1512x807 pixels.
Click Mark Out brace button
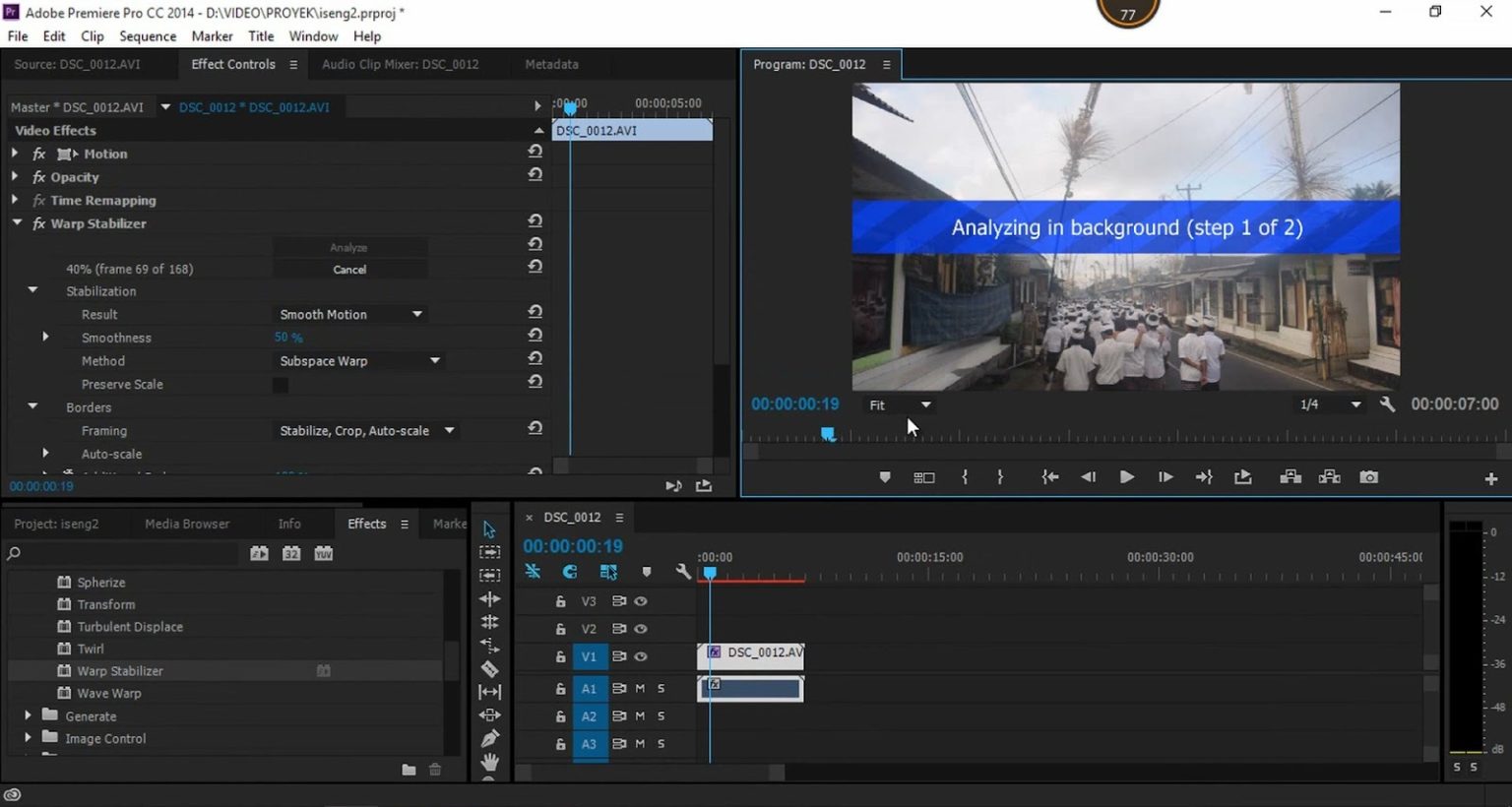1000,477
